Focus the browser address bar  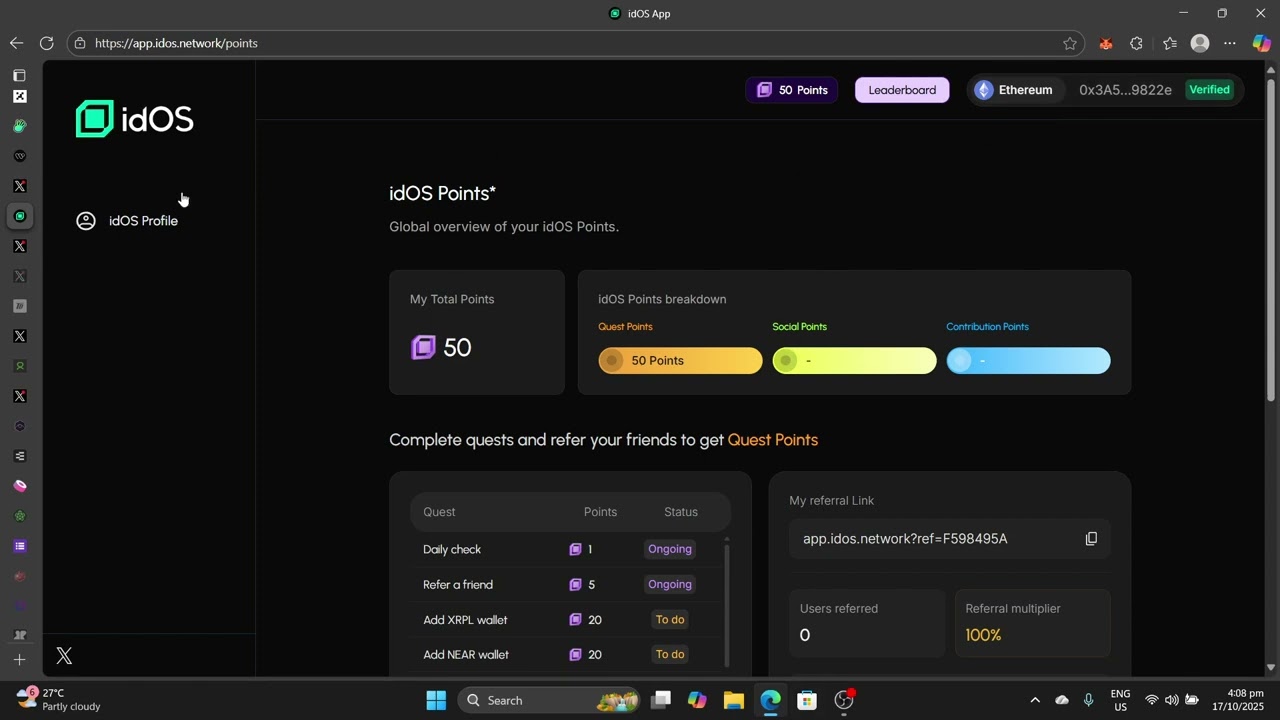coord(575,43)
